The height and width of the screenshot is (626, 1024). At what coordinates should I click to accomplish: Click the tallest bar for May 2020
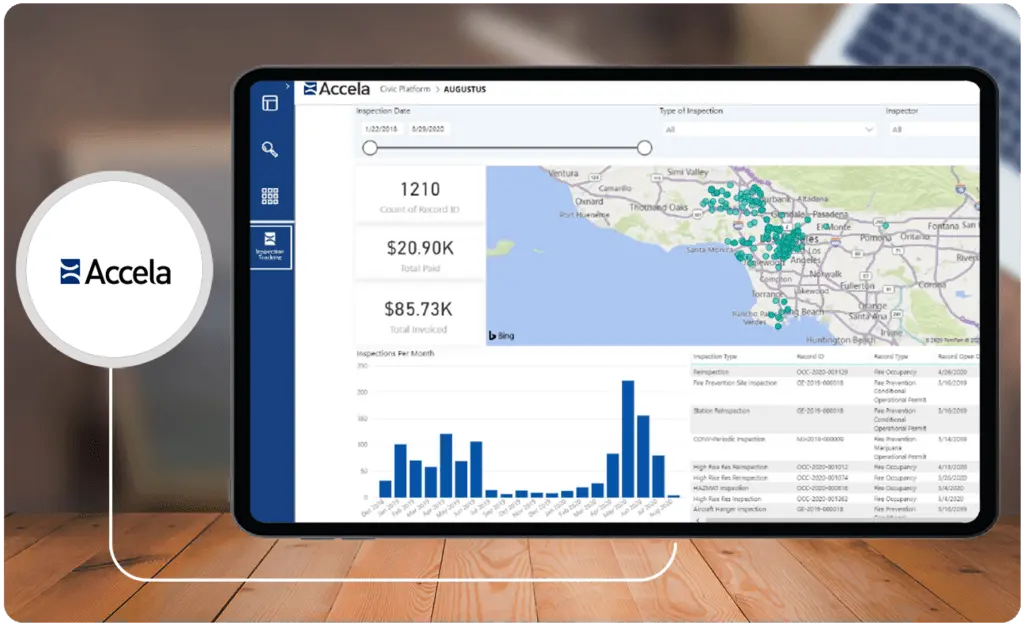[628, 439]
